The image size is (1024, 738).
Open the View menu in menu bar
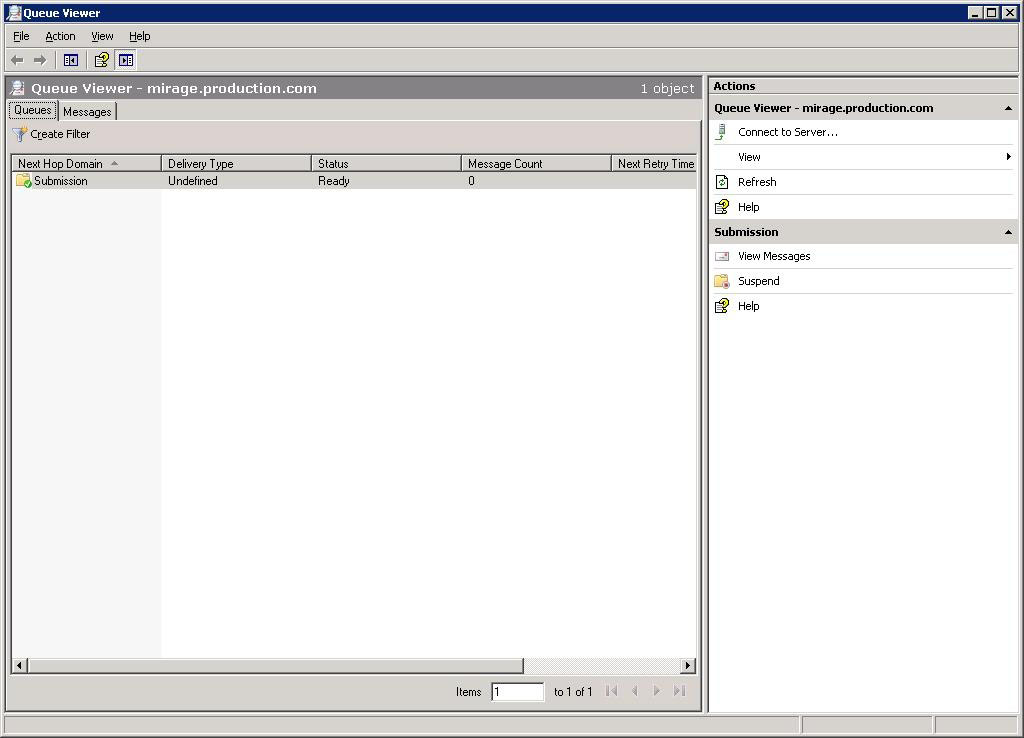point(102,37)
